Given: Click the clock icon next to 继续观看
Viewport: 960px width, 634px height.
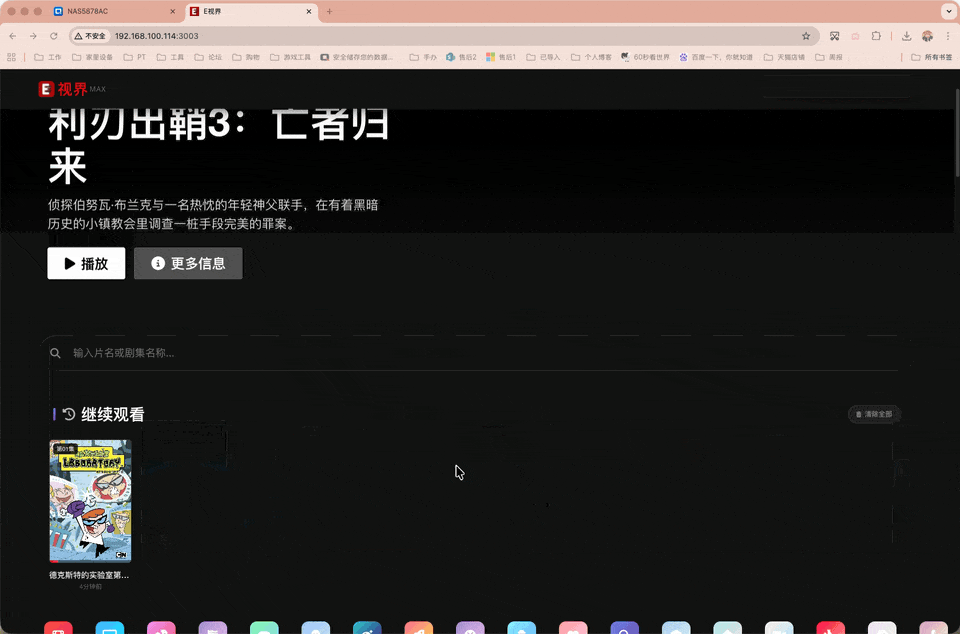Looking at the screenshot, I should 67,413.
